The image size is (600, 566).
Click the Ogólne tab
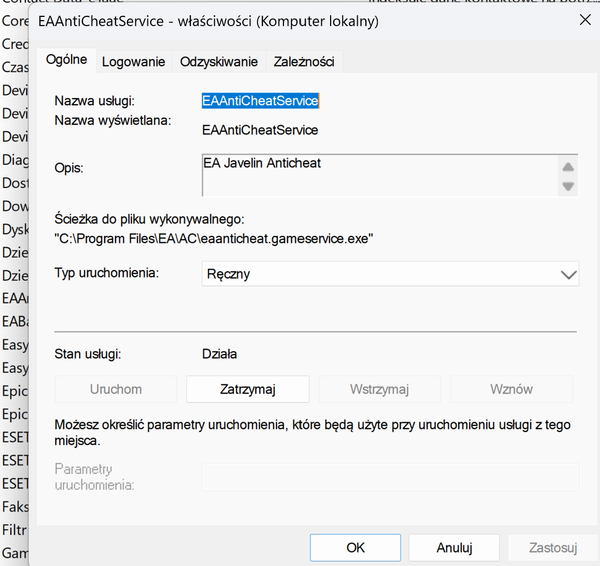pyautogui.click(x=67, y=60)
